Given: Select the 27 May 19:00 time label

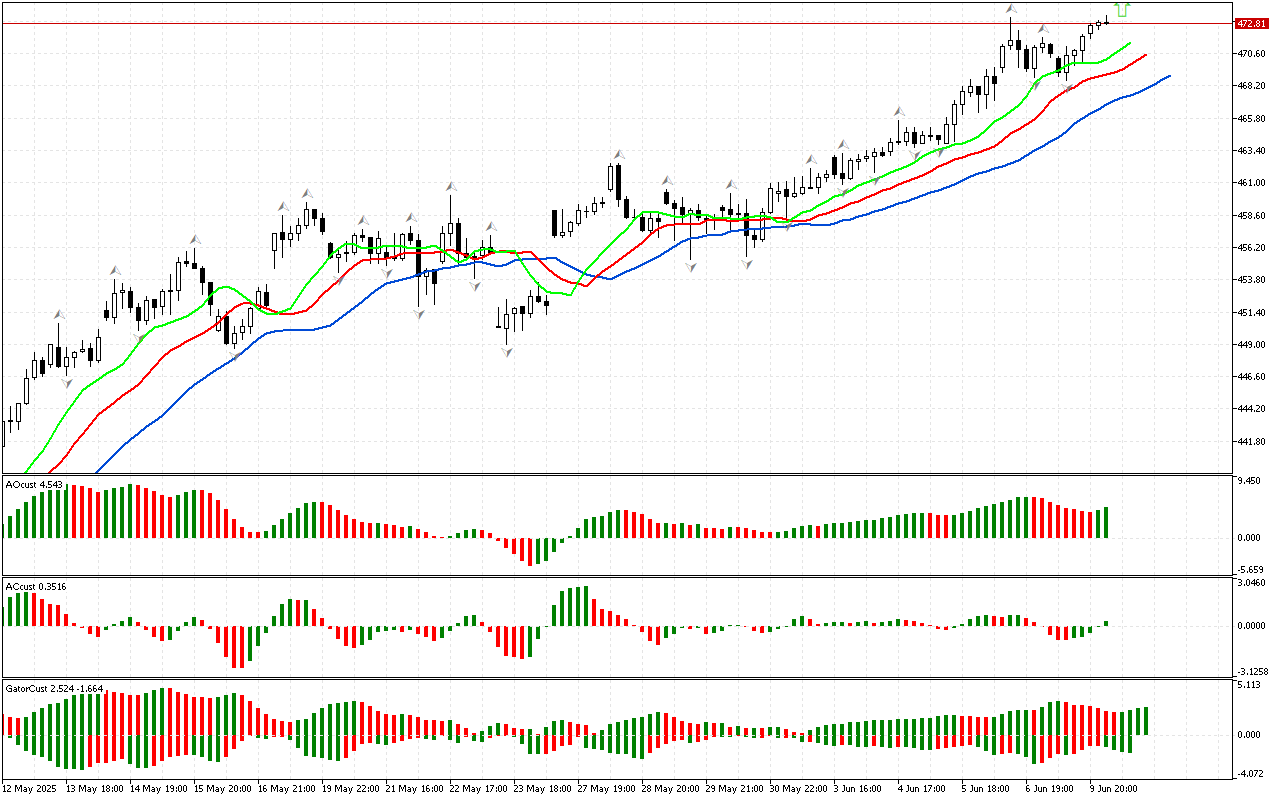Looking at the screenshot, I should 604,789.
